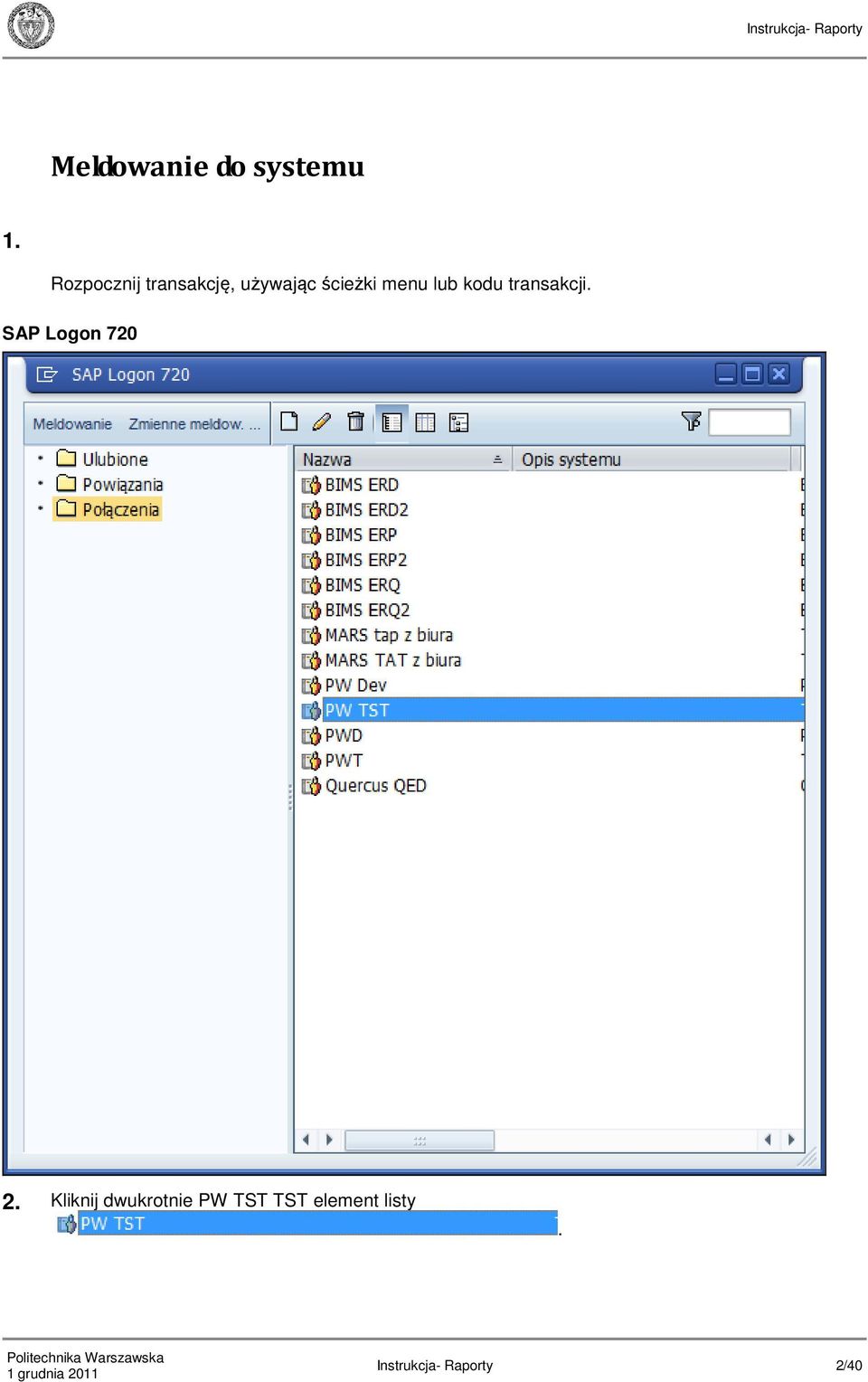The height and width of the screenshot is (1382, 868).
Task: Select the Ulubione folder
Action: tap(115, 459)
